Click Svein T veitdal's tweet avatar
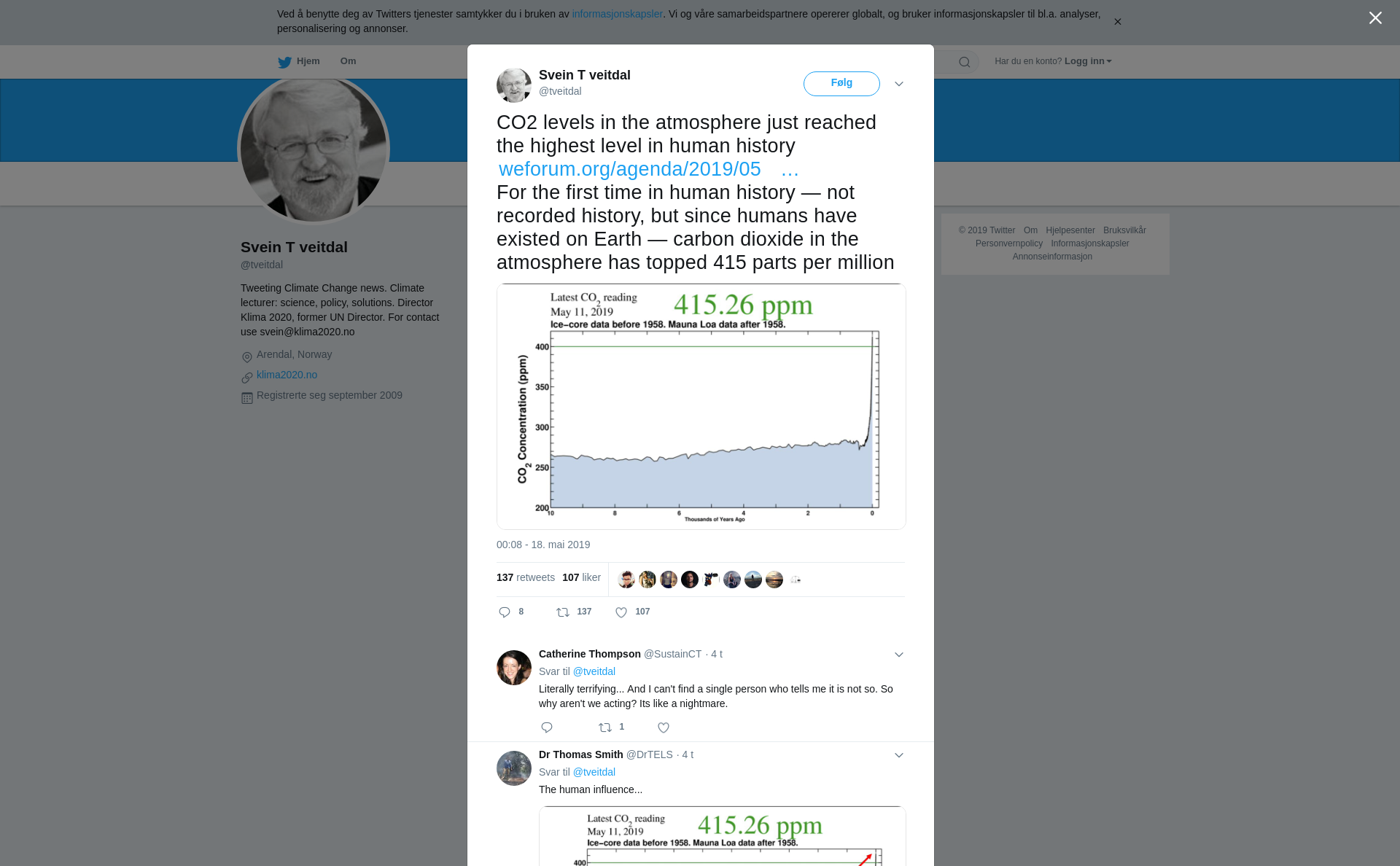Screen dimensions: 1400x866 coord(514,85)
